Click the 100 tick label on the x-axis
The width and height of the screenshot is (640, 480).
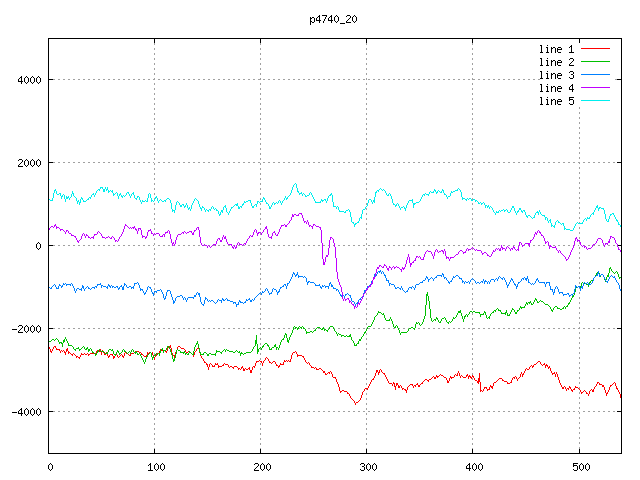click(x=155, y=466)
